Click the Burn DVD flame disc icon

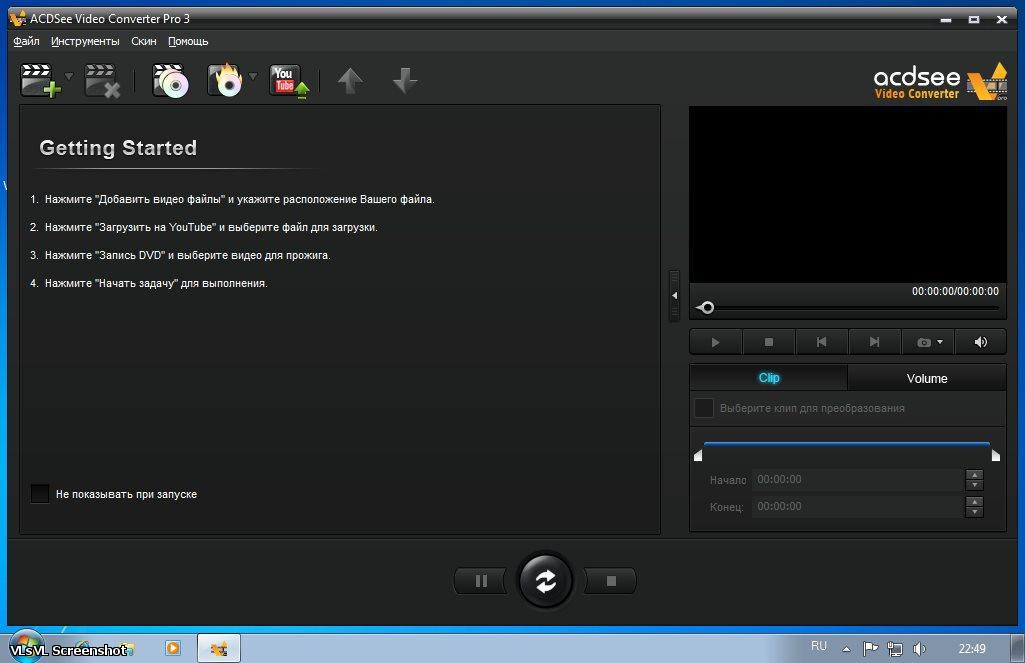(225, 80)
